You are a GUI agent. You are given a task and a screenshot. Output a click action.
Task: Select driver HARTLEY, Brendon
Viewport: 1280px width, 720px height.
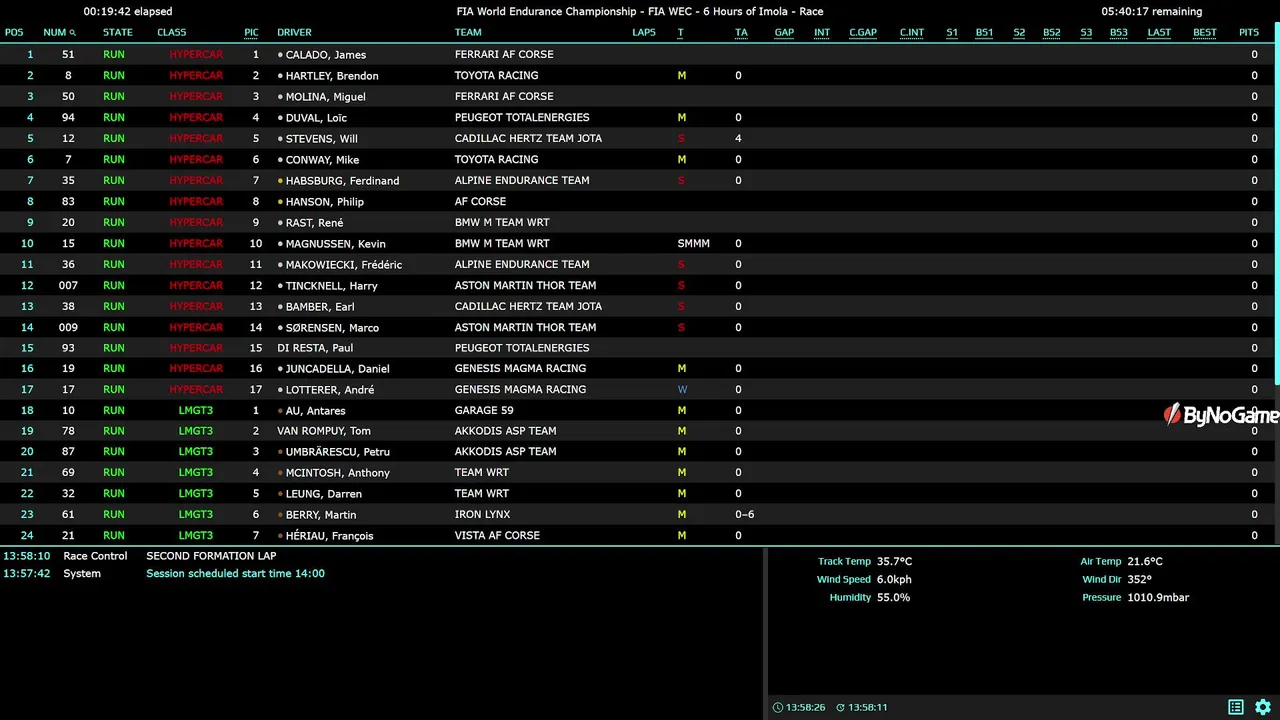[332, 76]
